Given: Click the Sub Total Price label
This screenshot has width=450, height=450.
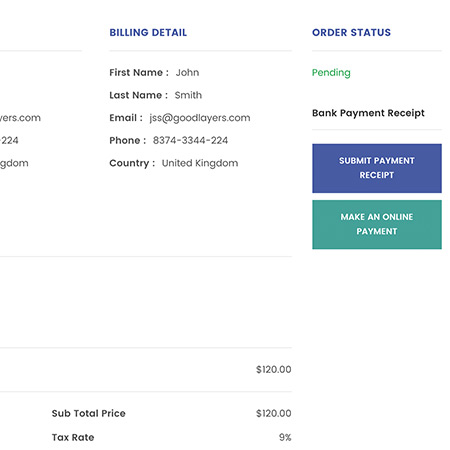Looking at the screenshot, I should [89, 413].
